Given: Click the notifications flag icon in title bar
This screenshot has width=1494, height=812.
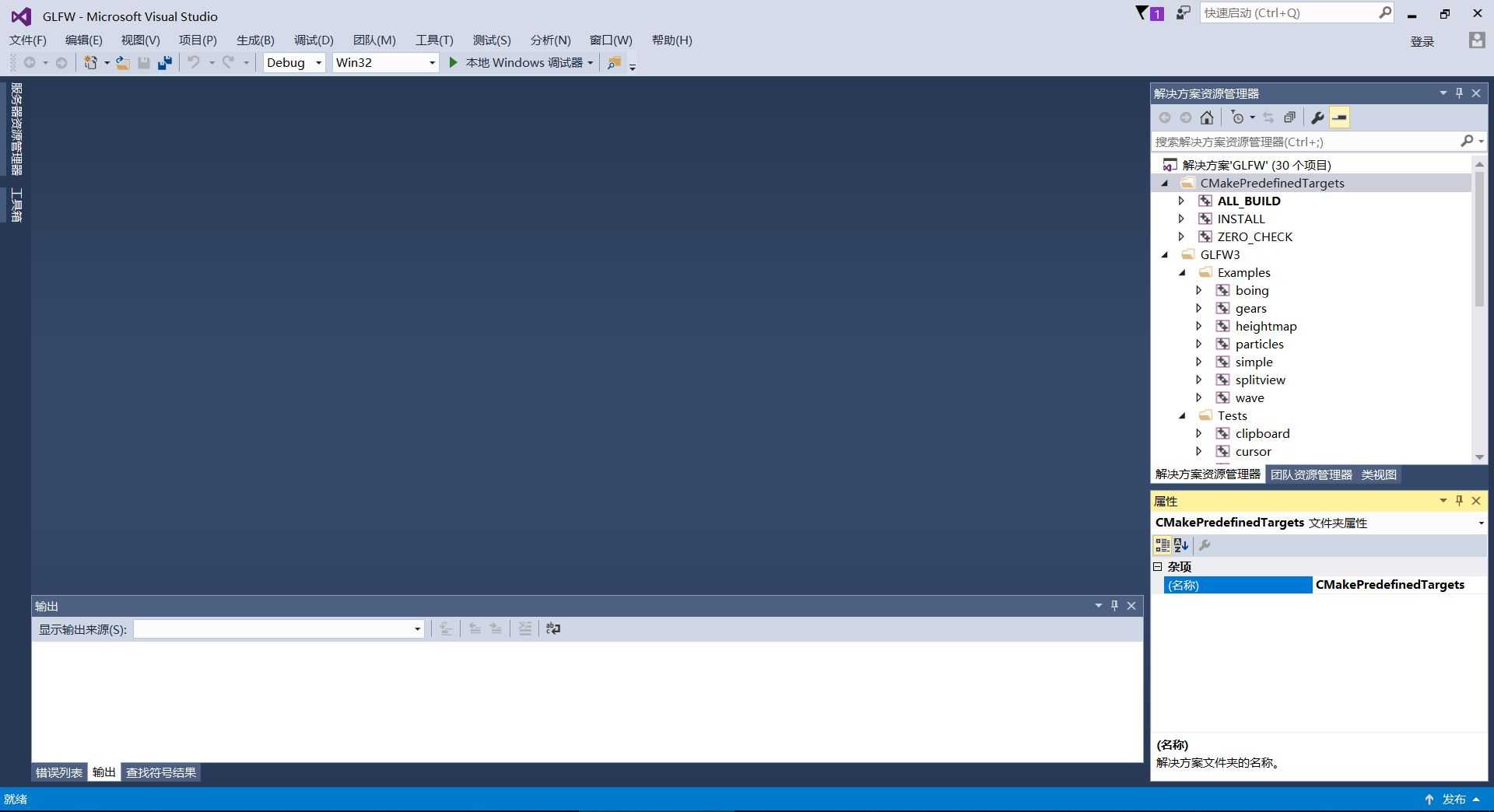Looking at the screenshot, I should (x=1149, y=13).
